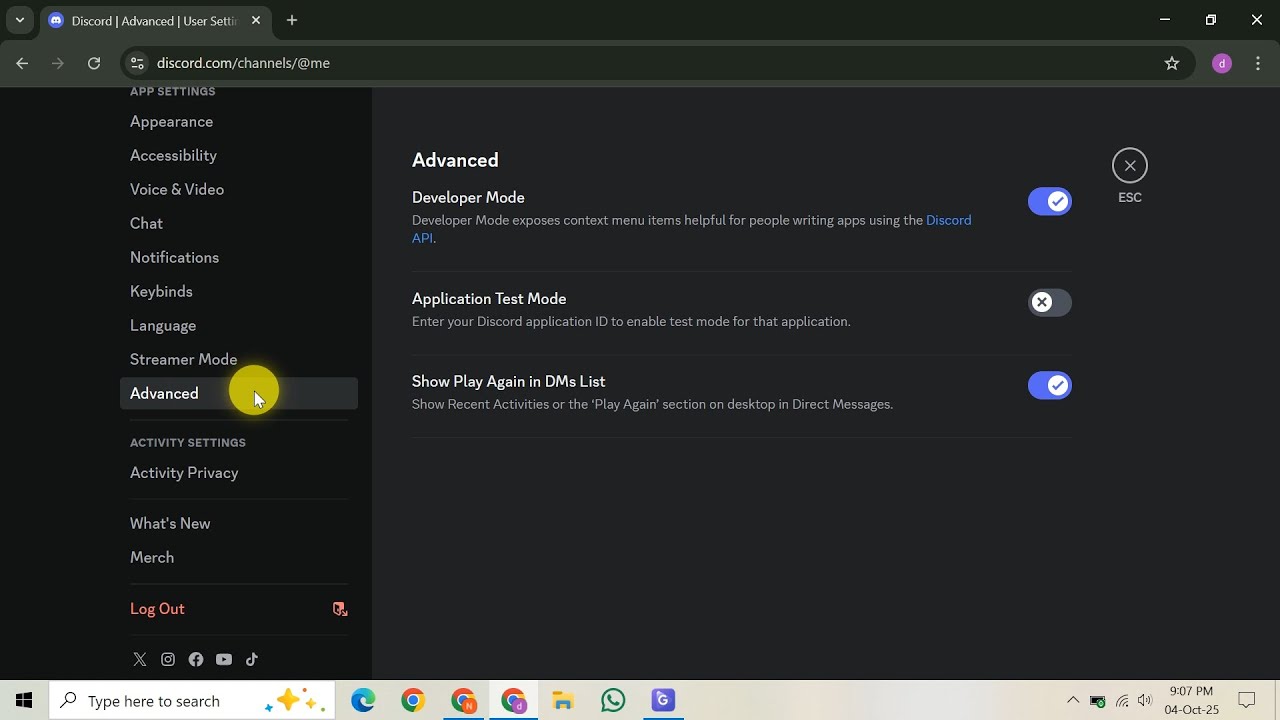Screen dimensions: 1280x720
Task: Open Chrome with orange N profile badge
Action: pyautogui.click(x=463, y=701)
